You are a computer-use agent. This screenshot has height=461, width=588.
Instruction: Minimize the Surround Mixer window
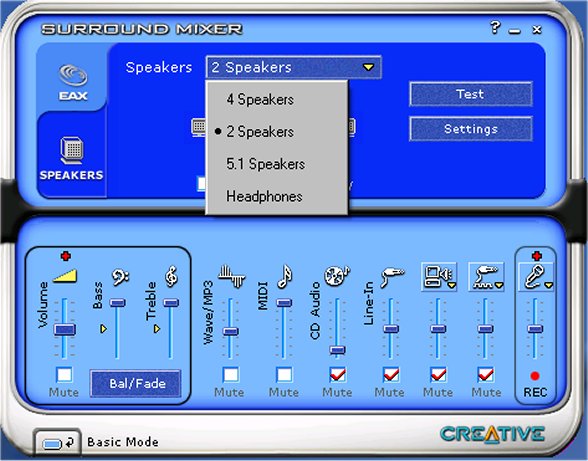click(x=515, y=31)
